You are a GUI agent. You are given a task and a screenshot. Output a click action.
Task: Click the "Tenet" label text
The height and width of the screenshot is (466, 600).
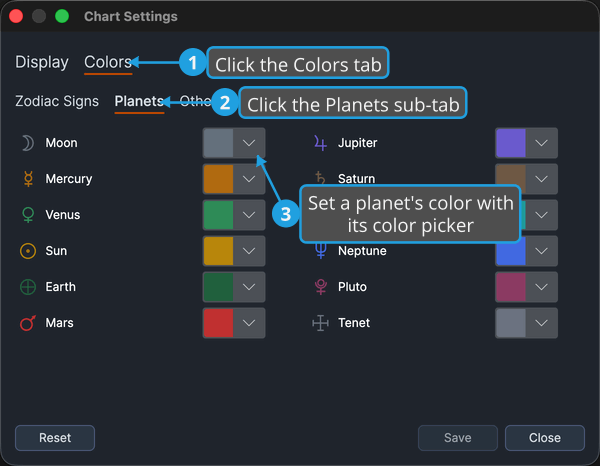click(354, 323)
